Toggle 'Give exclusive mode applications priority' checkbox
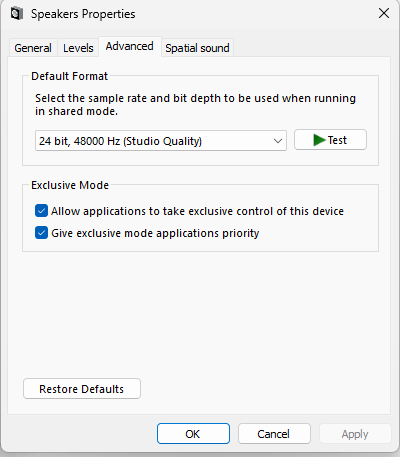The image size is (400, 457). point(41,233)
